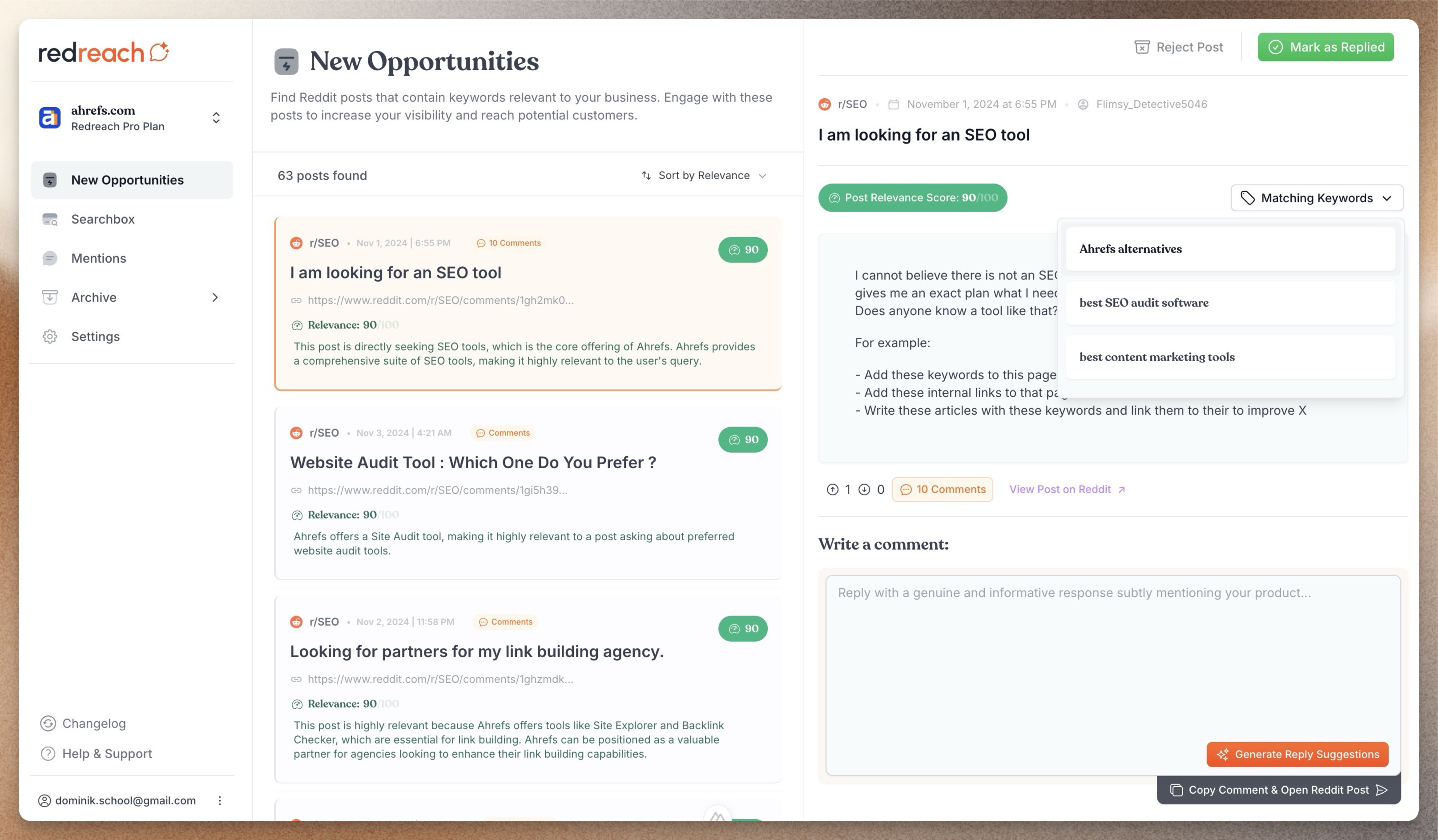This screenshot has height=840, width=1438.
Task: Click the 90 score badge on first card
Action: (x=743, y=250)
